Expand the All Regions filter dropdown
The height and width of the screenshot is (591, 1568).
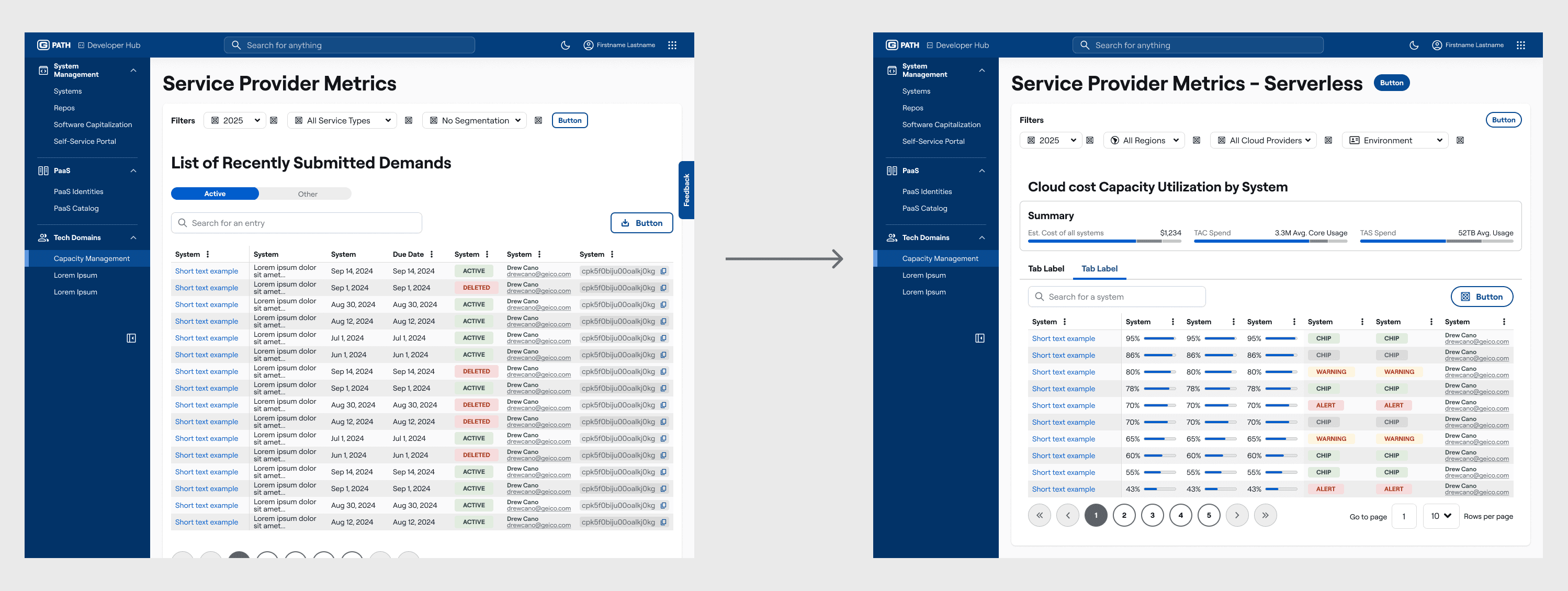pos(1144,141)
